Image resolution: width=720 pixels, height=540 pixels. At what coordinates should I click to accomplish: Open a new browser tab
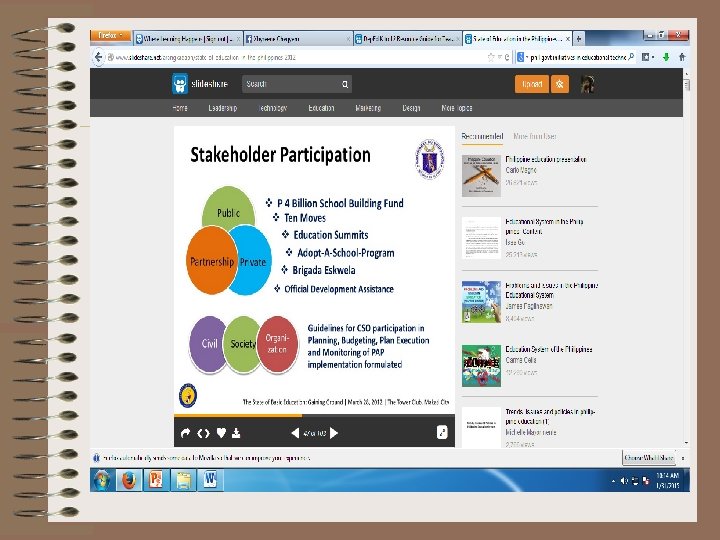[579, 39]
